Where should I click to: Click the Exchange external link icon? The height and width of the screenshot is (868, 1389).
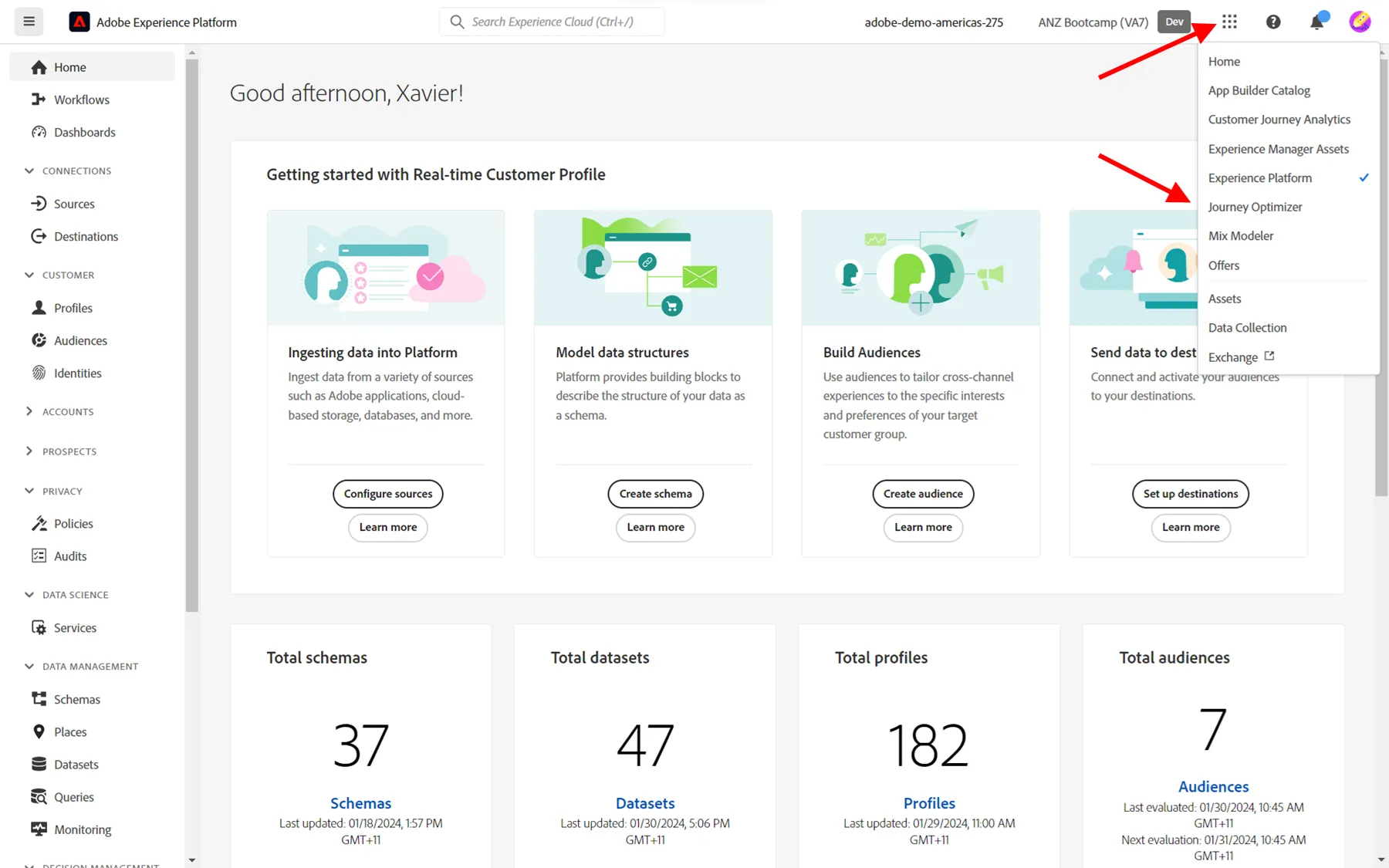[x=1269, y=356]
